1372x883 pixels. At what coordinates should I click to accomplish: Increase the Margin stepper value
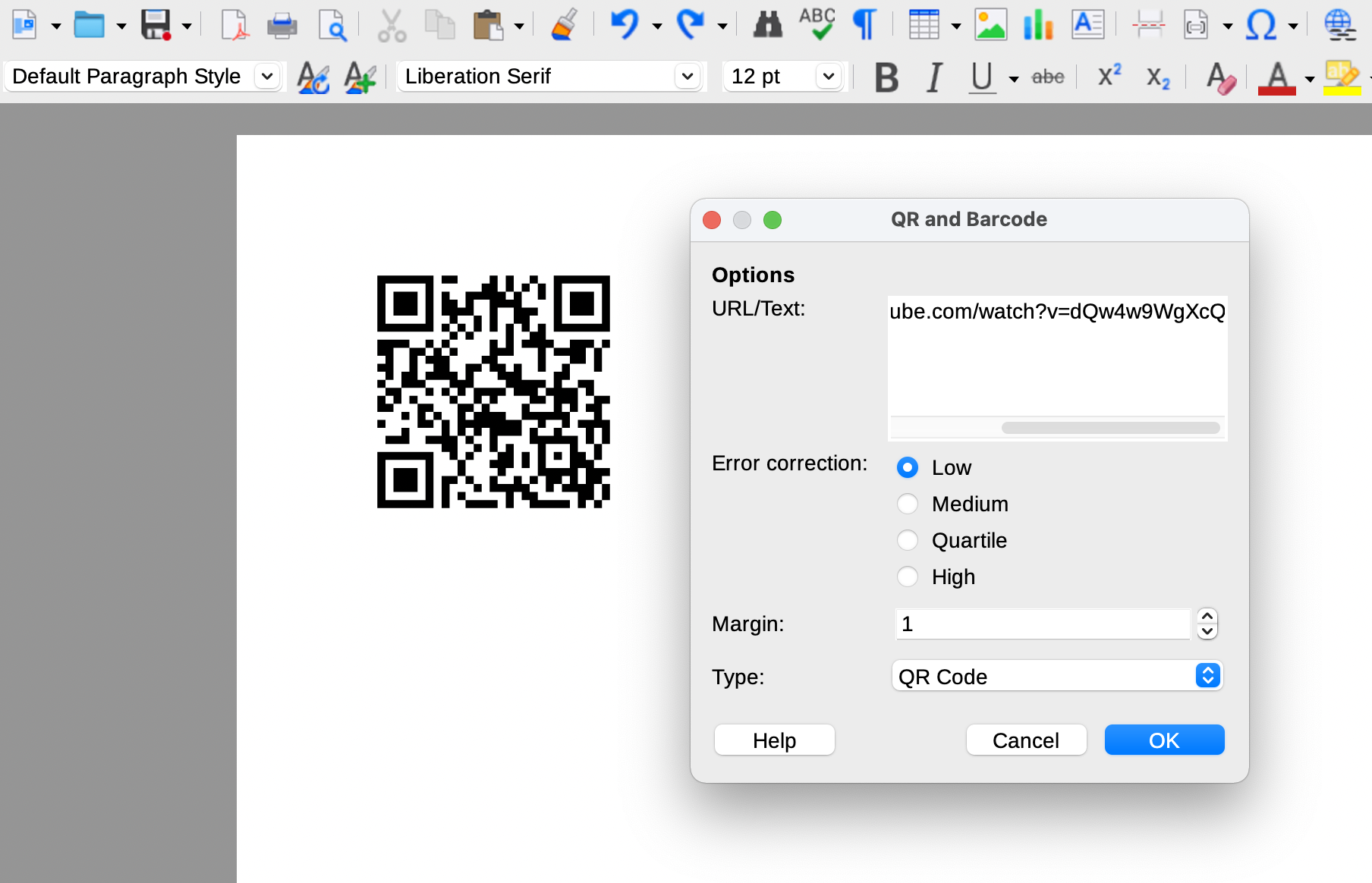[1207, 616]
